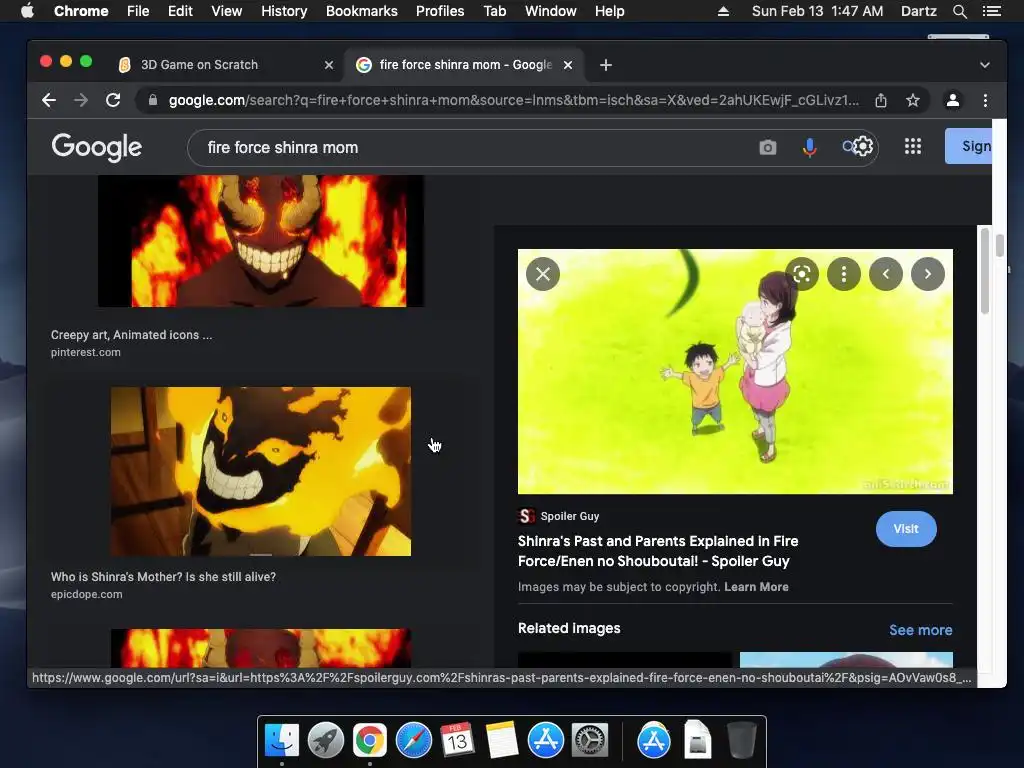Close the 3D Game on Scratch tab
1024x768 pixels.
click(329, 65)
